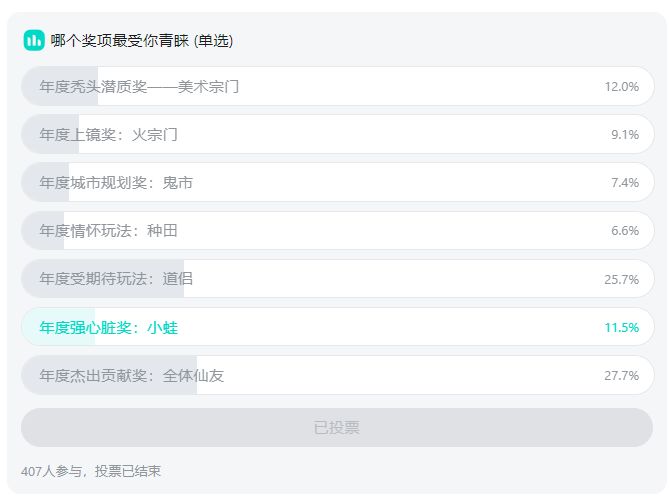This screenshot has width=669, height=502.
Task: Pick the 年度城市规划奖：鬼市 option
Action: 116,183
